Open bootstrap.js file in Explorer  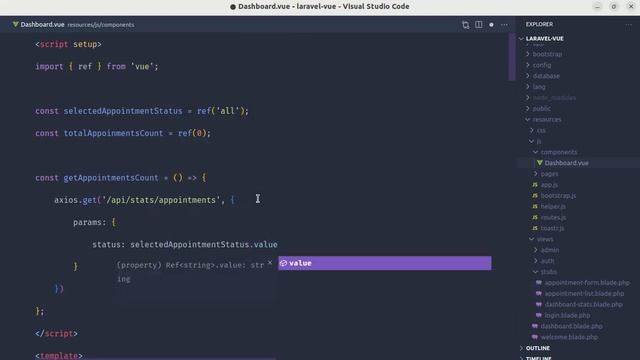point(558,196)
